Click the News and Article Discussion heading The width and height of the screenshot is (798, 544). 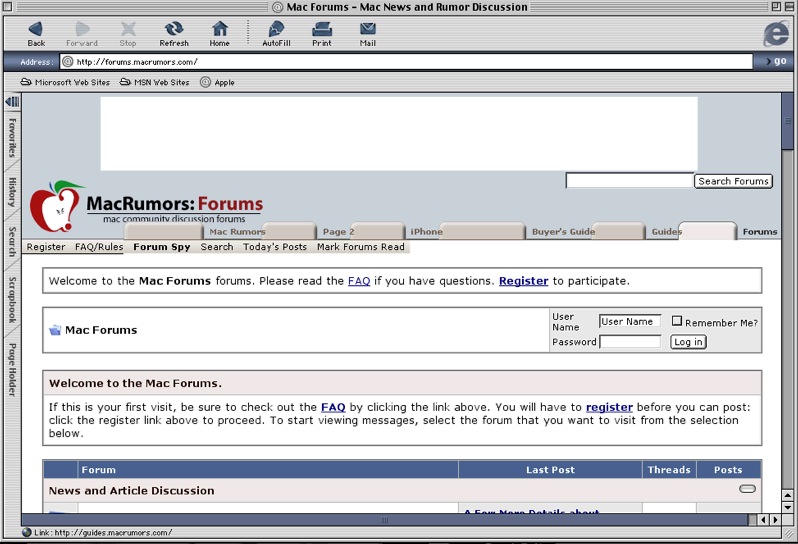131,491
